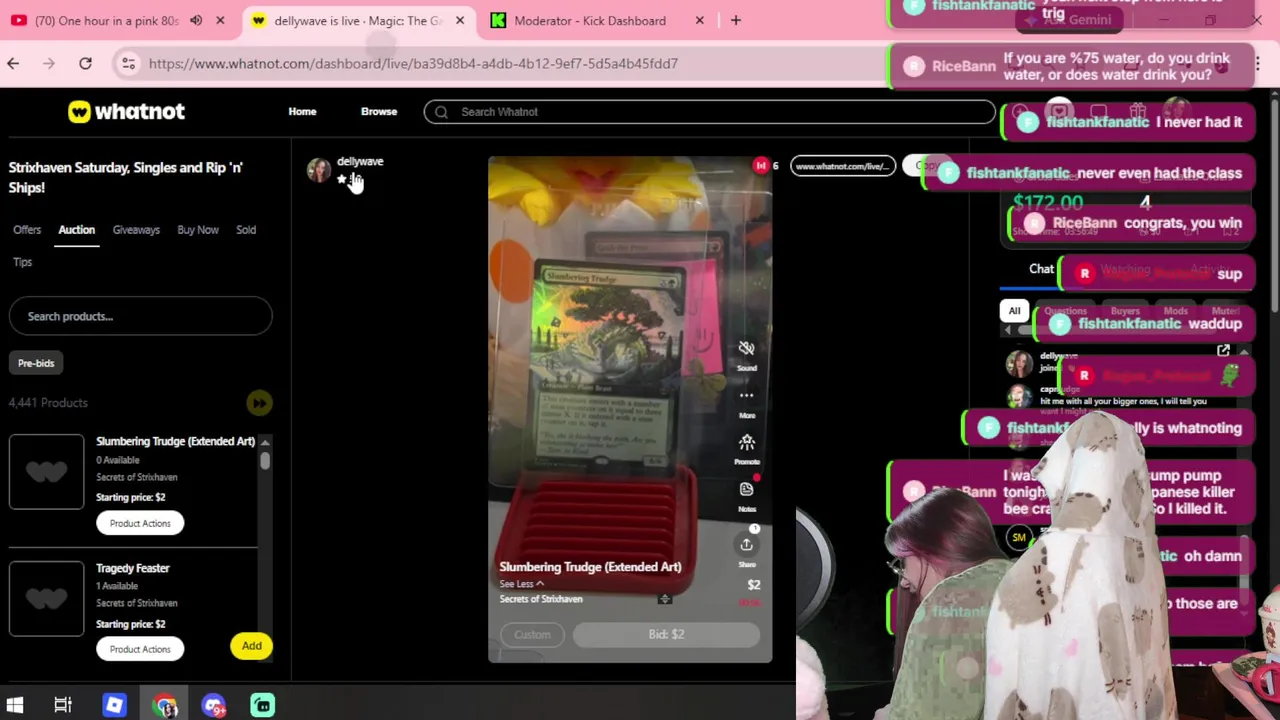Screen dimensions: 1280x720
Task: Click the Share icon on the live stream
Action: click(746, 545)
